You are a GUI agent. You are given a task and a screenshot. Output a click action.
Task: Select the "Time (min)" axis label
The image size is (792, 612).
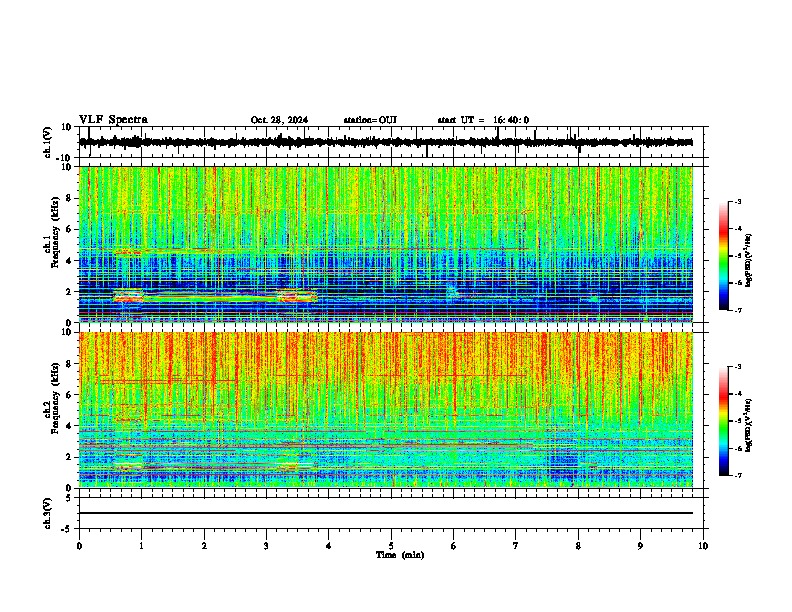click(x=400, y=555)
